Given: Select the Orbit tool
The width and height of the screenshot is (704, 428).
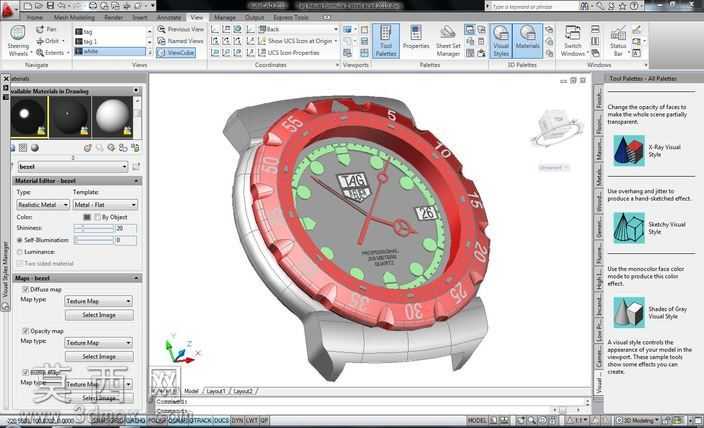Looking at the screenshot, I should (50, 41).
